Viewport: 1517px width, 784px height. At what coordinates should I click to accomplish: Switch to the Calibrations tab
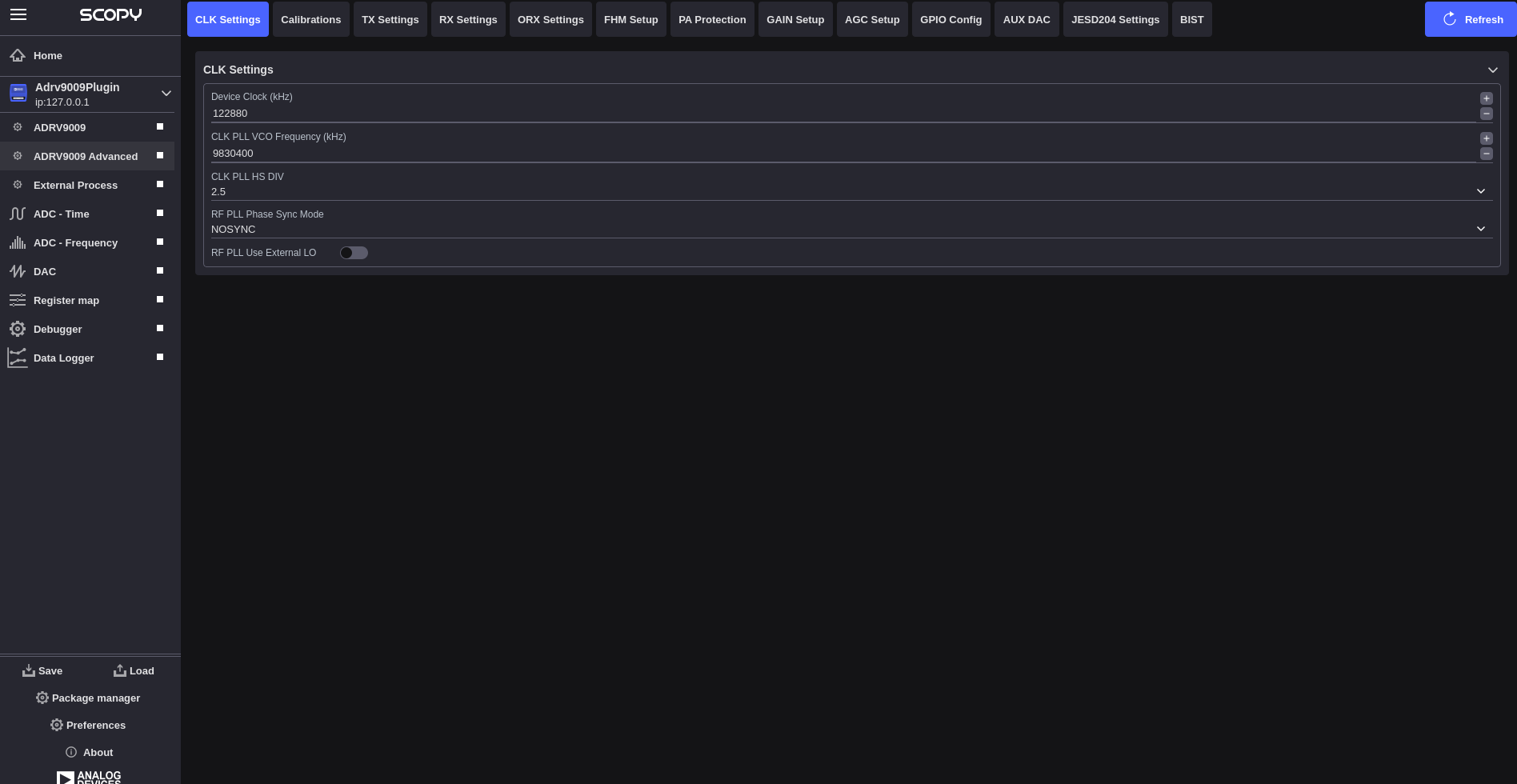[310, 19]
